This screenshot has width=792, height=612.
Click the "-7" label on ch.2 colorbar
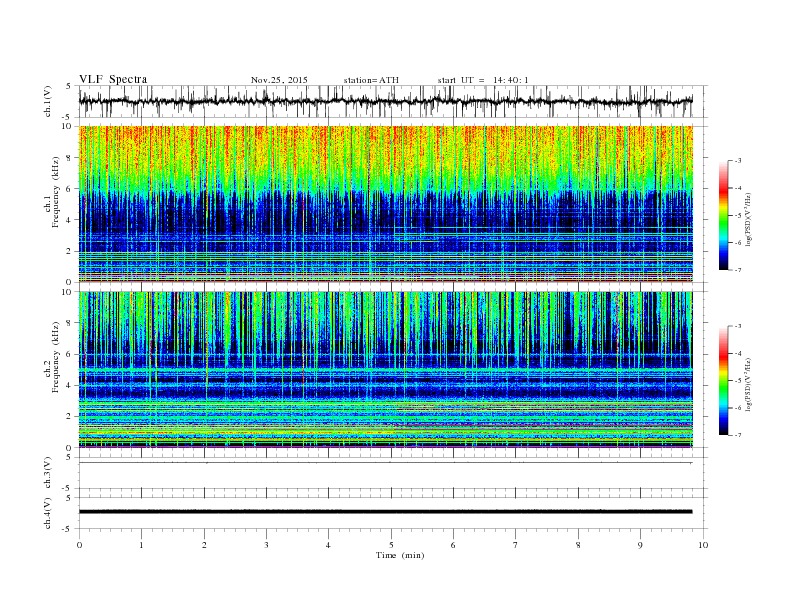738,435
